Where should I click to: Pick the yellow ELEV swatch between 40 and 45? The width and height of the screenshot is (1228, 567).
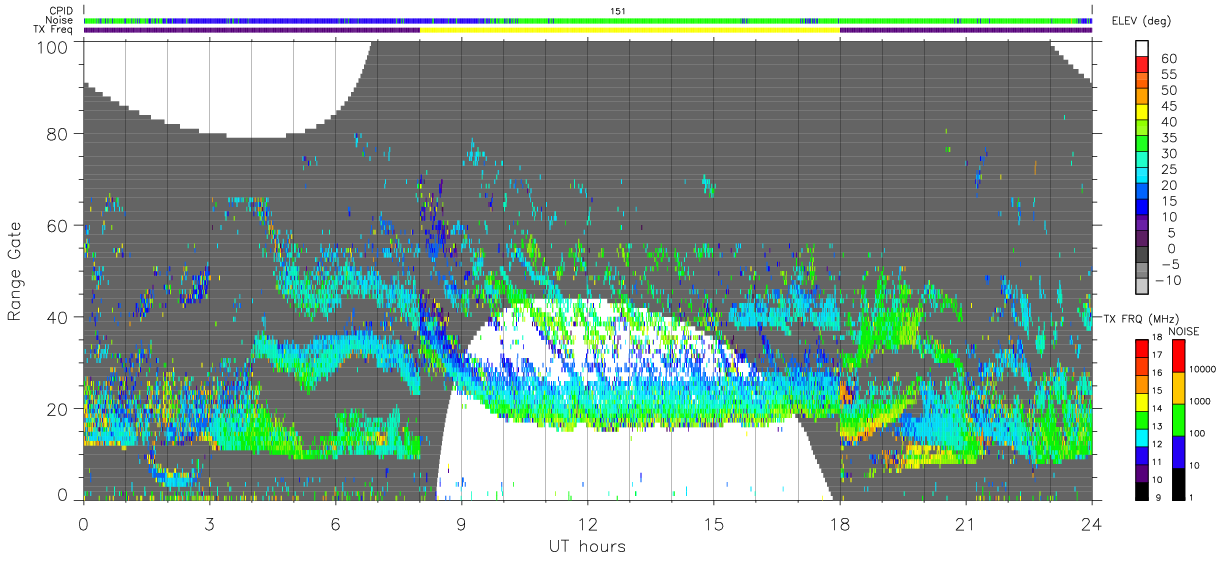pyautogui.click(x=1141, y=112)
